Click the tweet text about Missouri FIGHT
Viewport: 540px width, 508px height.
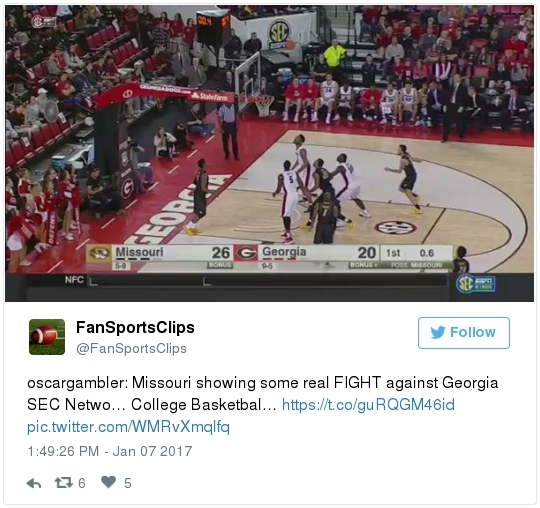(x=262, y=394)
